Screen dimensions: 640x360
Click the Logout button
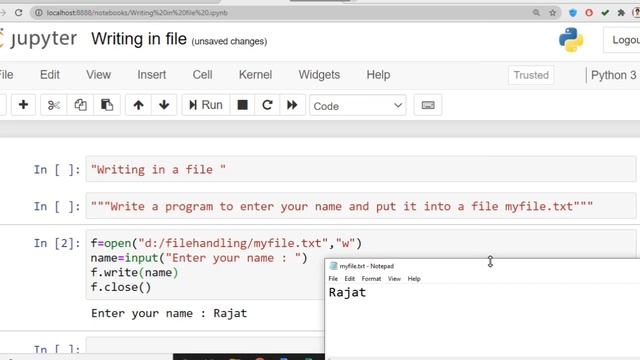(622, 40)
